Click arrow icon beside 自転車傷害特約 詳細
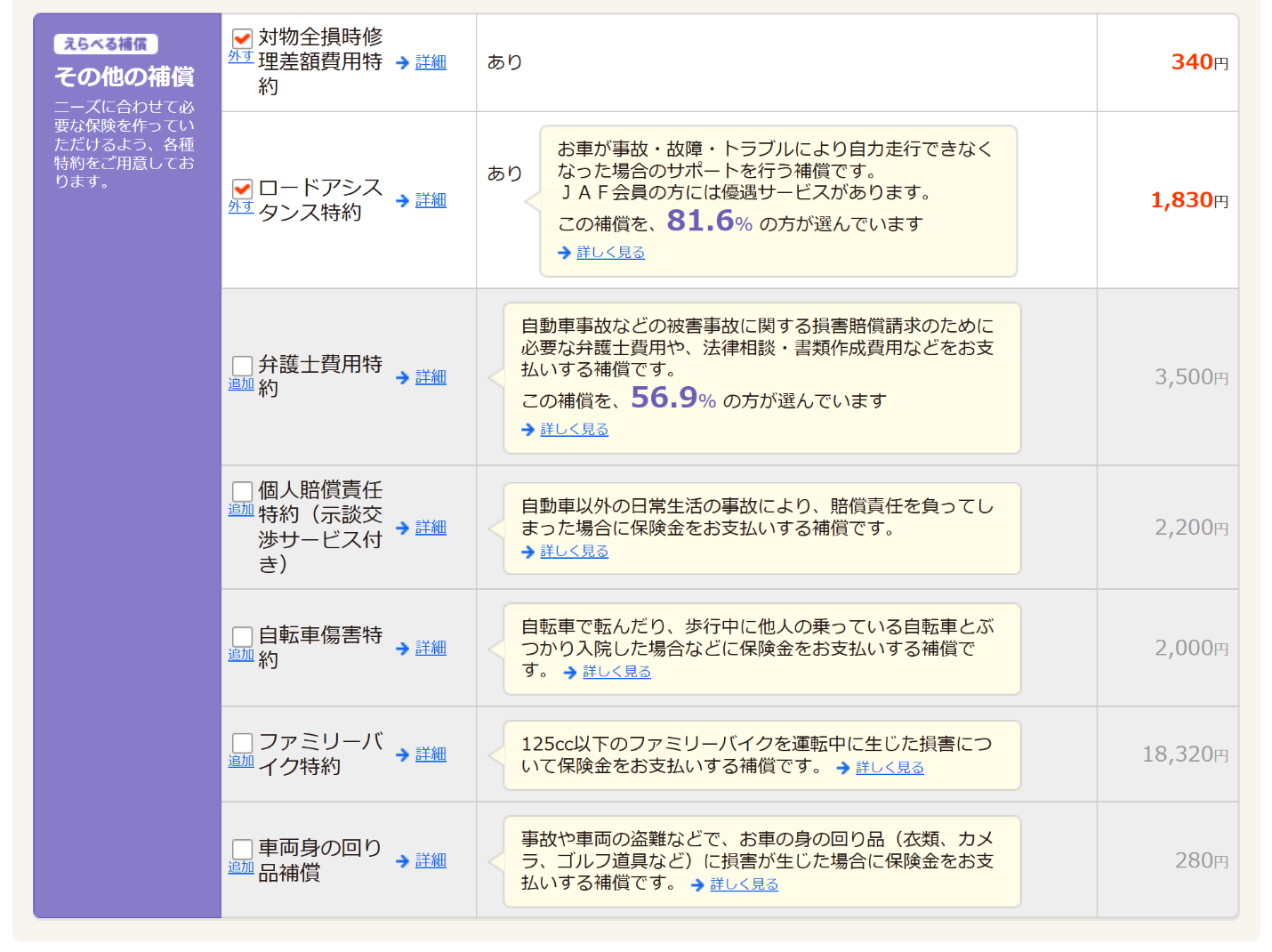This screenshot has width=1272, height=952. pyautogui.click(x=403, y=649)
